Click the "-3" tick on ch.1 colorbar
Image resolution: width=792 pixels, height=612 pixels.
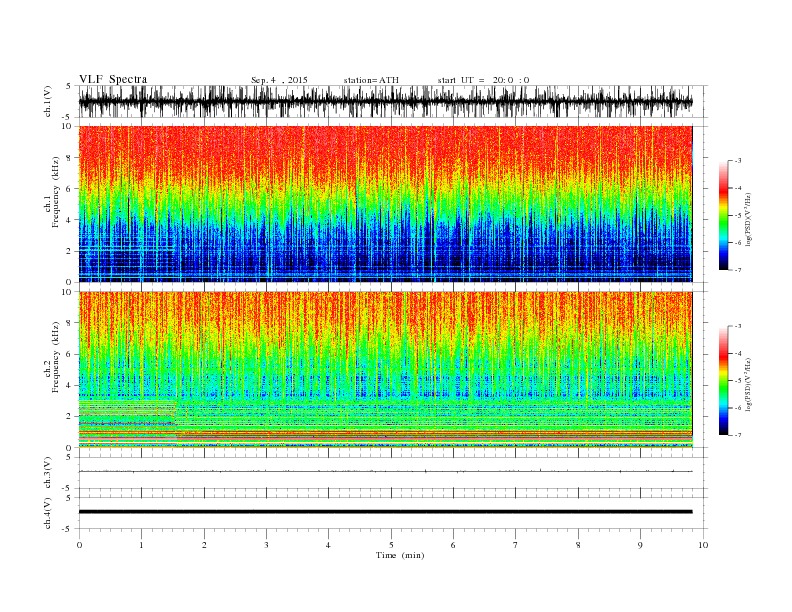(x=738, y=161)
